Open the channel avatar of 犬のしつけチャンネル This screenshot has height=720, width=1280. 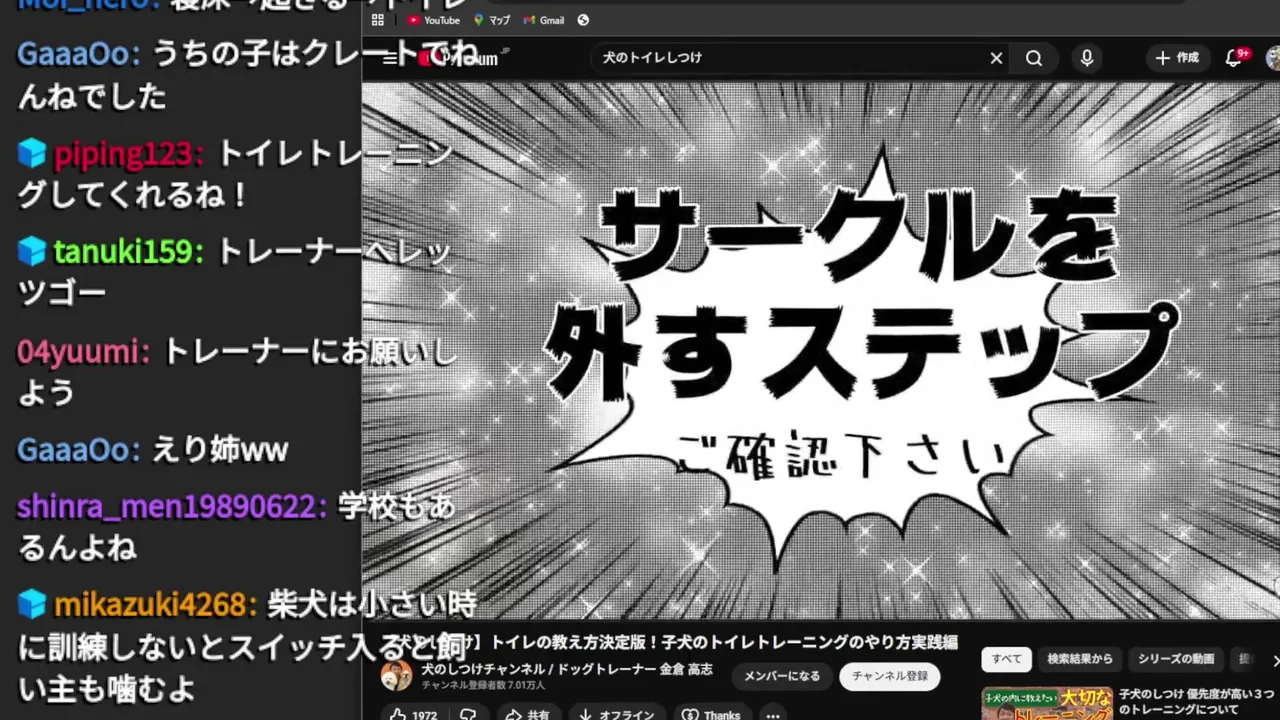tap(396, 676)
